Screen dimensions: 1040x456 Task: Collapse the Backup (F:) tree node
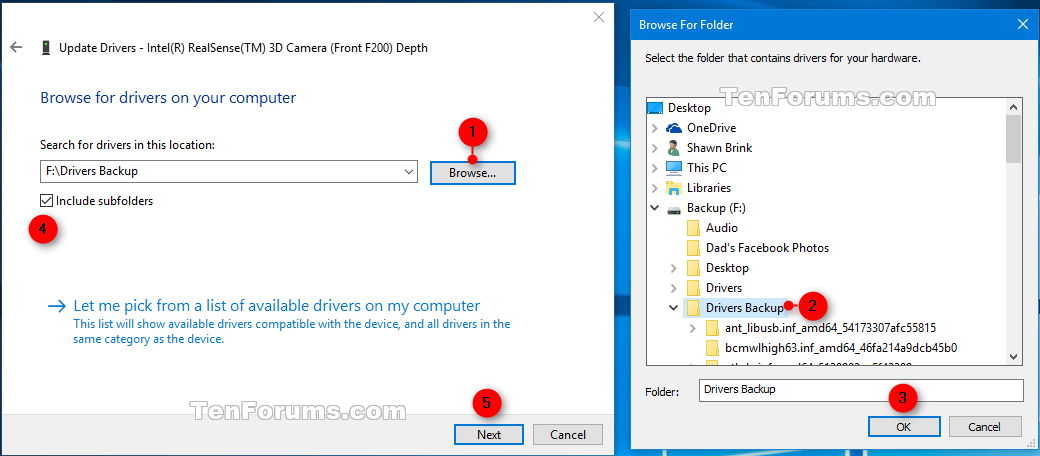pyautogui.click(x=655, y=208)
